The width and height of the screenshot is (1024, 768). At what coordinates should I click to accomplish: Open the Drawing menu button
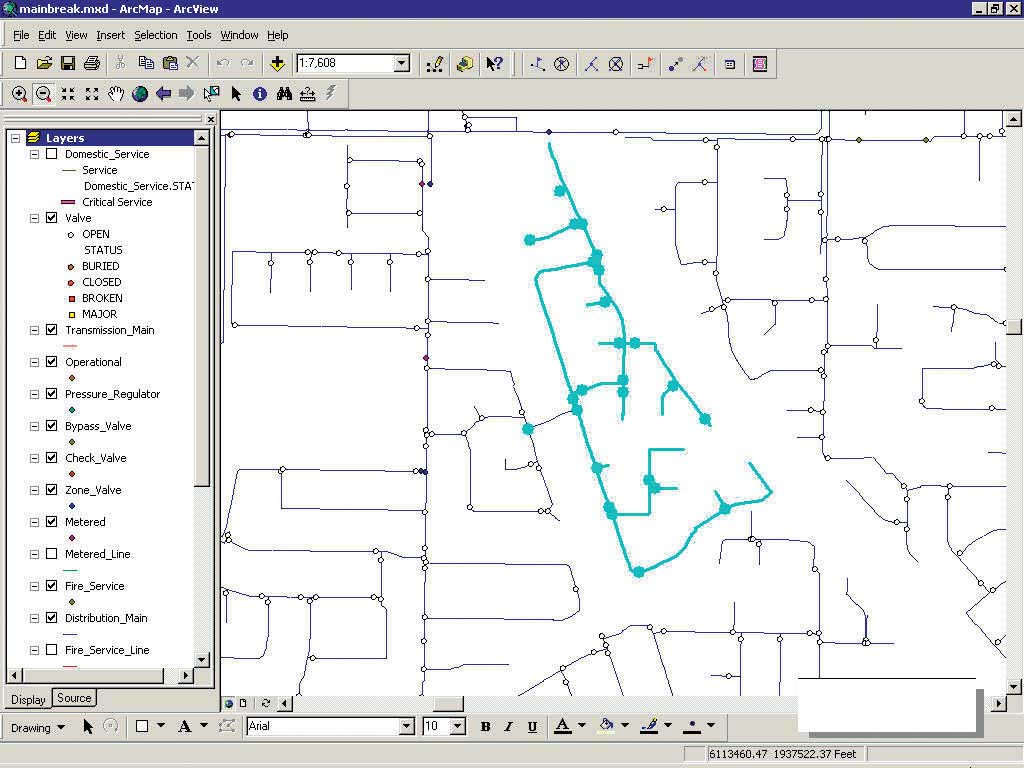(38, 727)
